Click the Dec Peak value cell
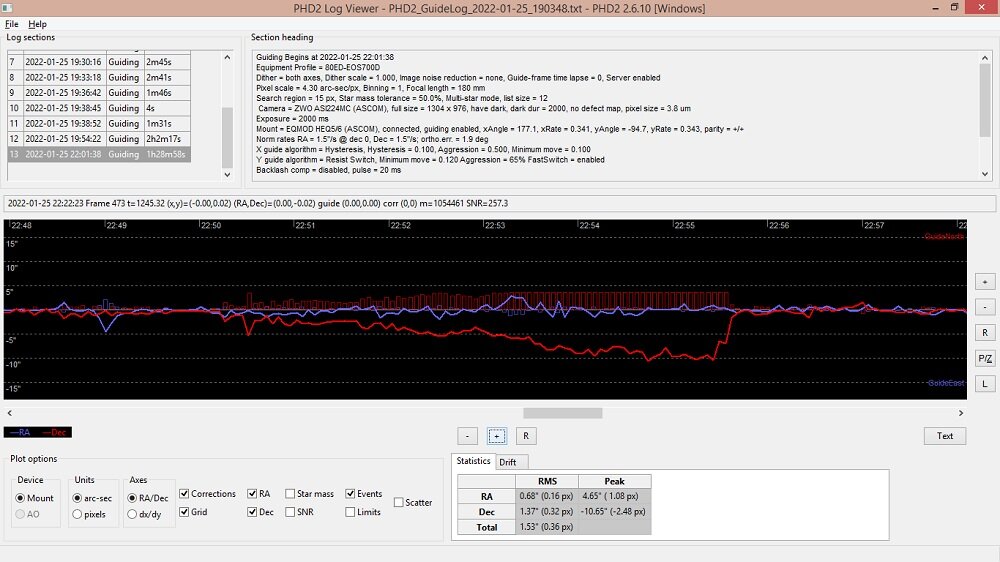Viewport: 1000px width, 562px height. pos(615,511)
